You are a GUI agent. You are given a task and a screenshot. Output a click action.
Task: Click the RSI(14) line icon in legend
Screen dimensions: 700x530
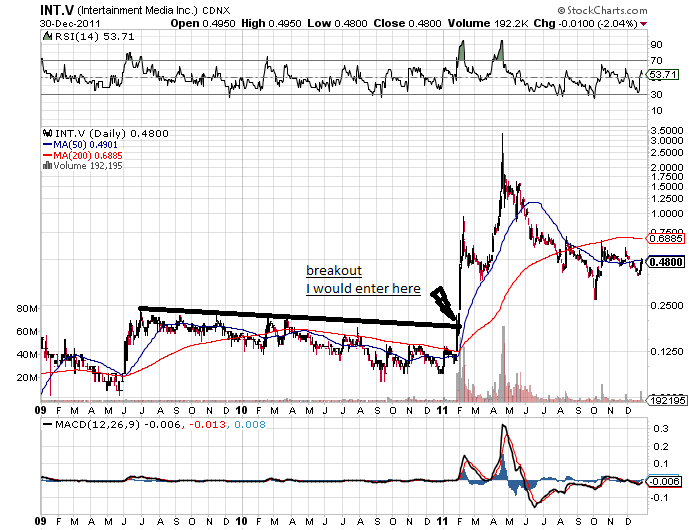click(x=46, y=36)
